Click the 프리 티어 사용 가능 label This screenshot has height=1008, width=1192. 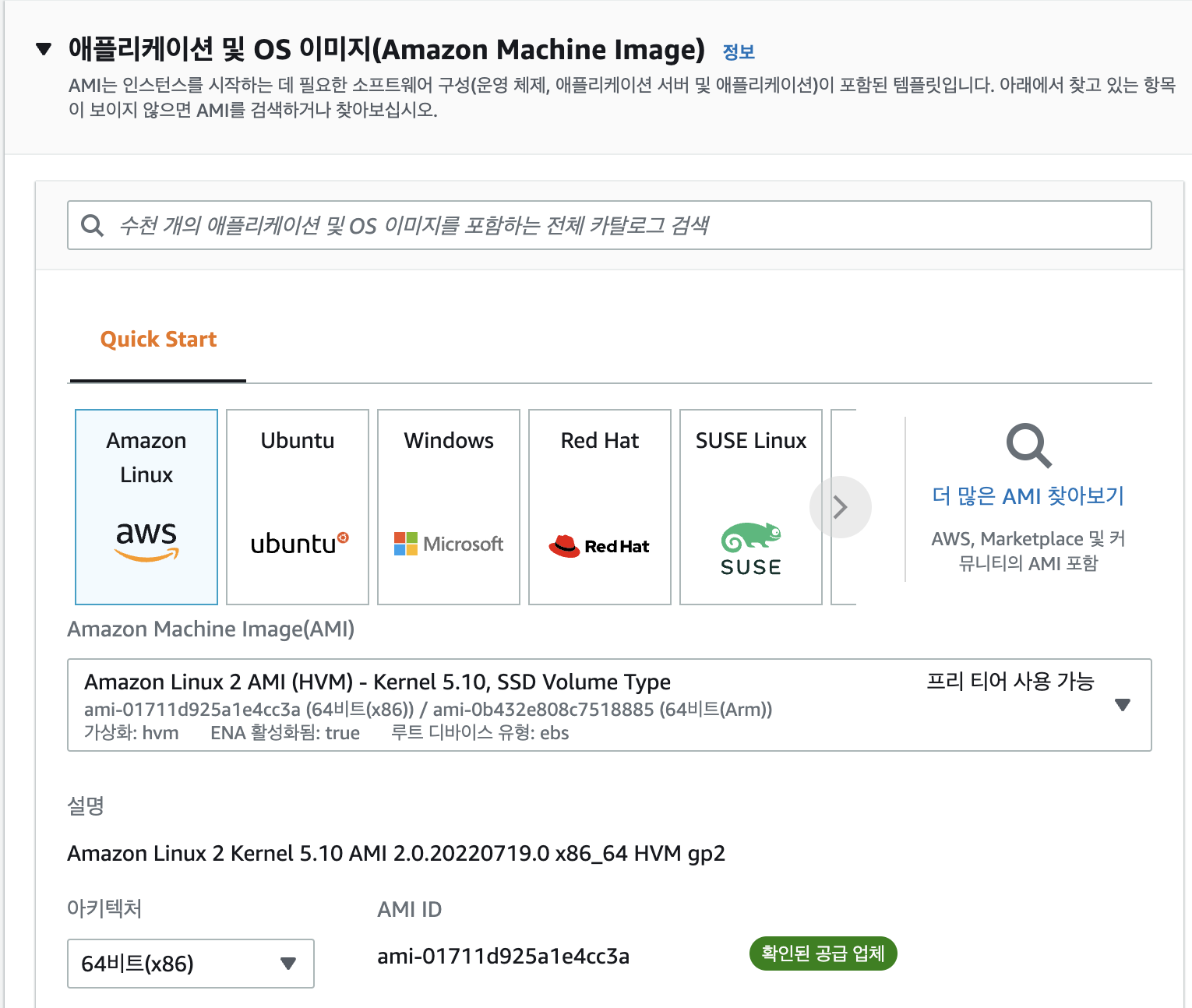pos(1010,682)
